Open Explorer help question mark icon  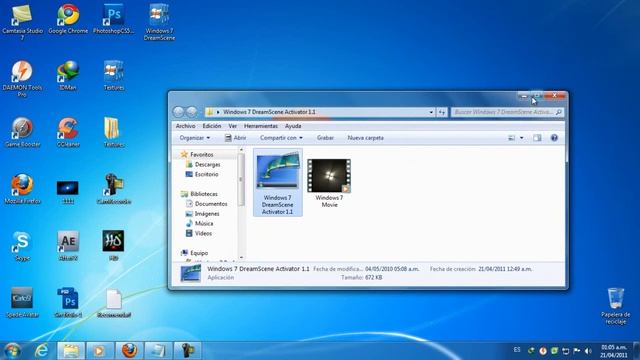click(554, 138)
